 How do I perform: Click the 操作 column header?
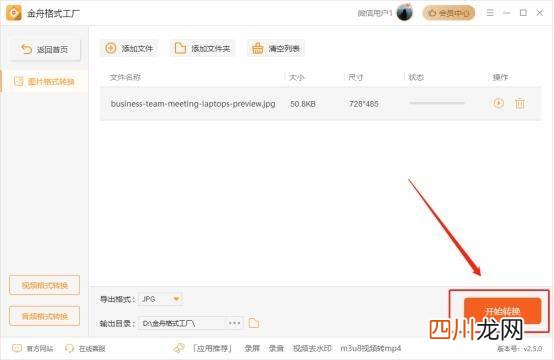click(x=500, y=77)
